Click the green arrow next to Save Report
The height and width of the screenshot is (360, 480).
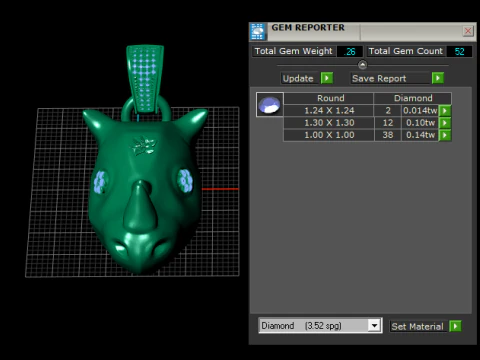438,78
